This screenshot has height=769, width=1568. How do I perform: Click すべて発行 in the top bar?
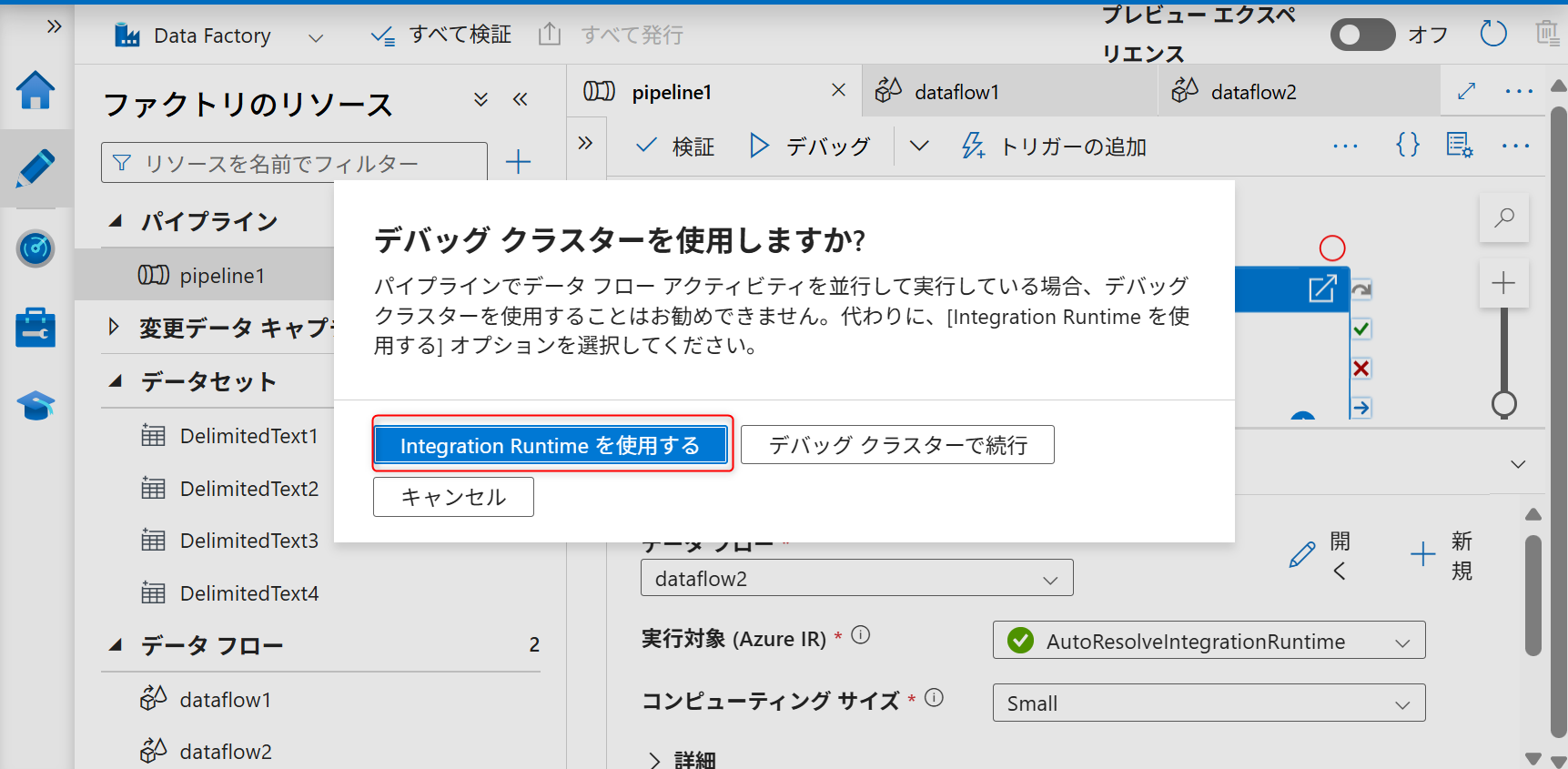pyautogui.click(x=611, y=35)
